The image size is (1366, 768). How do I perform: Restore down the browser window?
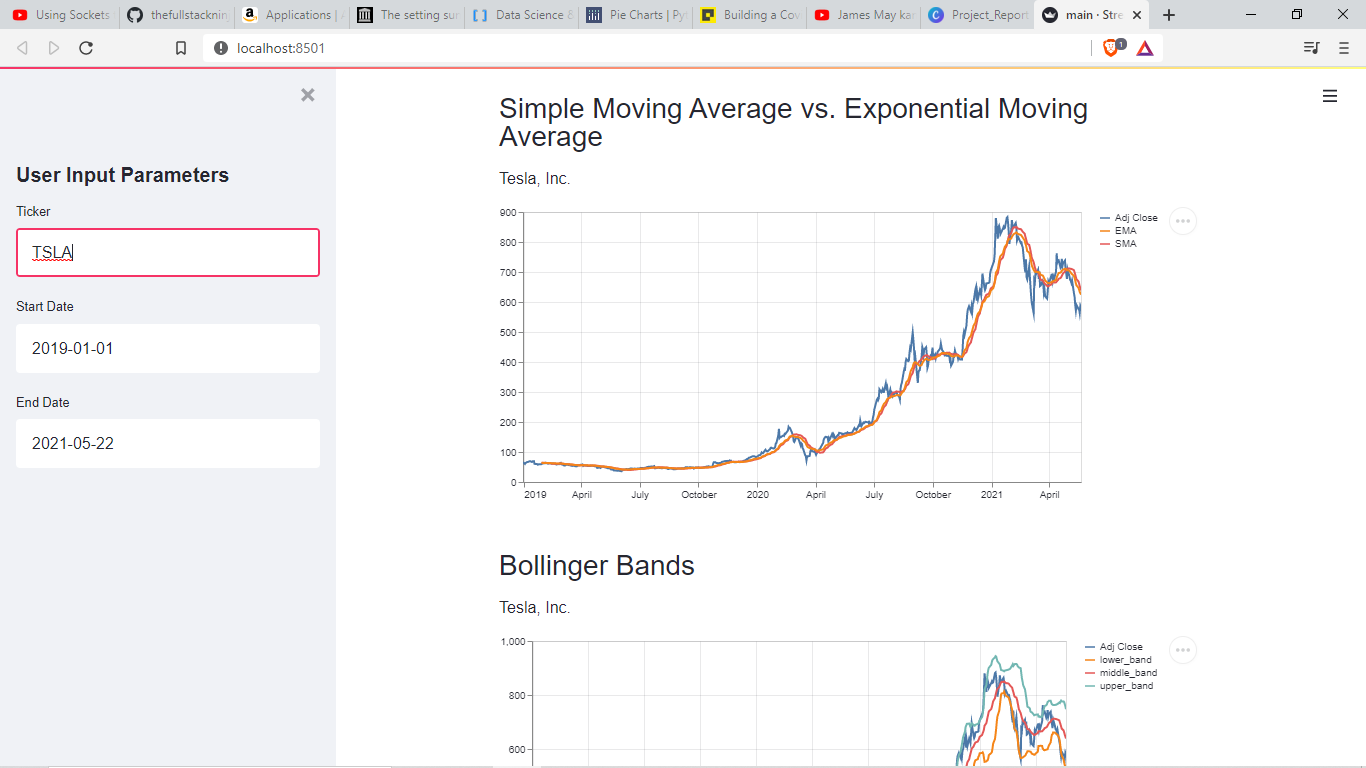click(1297, 14)
